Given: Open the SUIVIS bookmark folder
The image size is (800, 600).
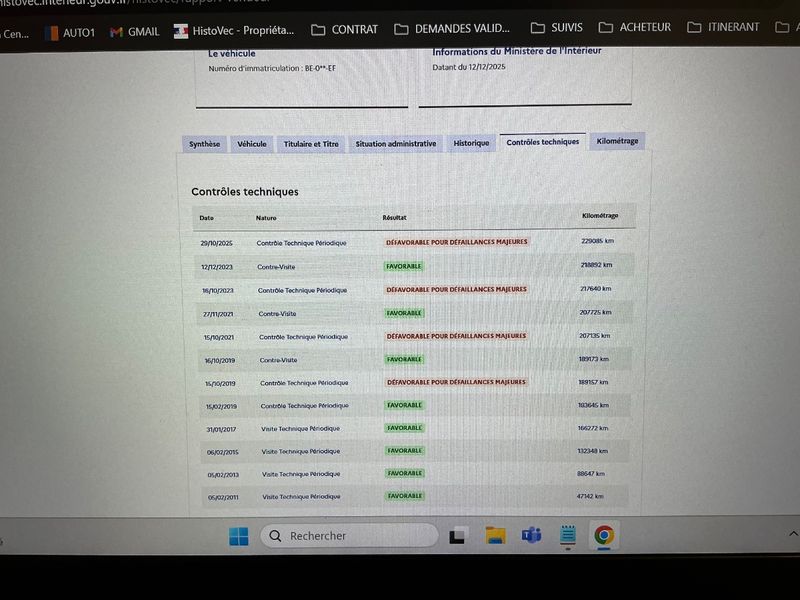Looking at the screenshot, I should 557,28.
